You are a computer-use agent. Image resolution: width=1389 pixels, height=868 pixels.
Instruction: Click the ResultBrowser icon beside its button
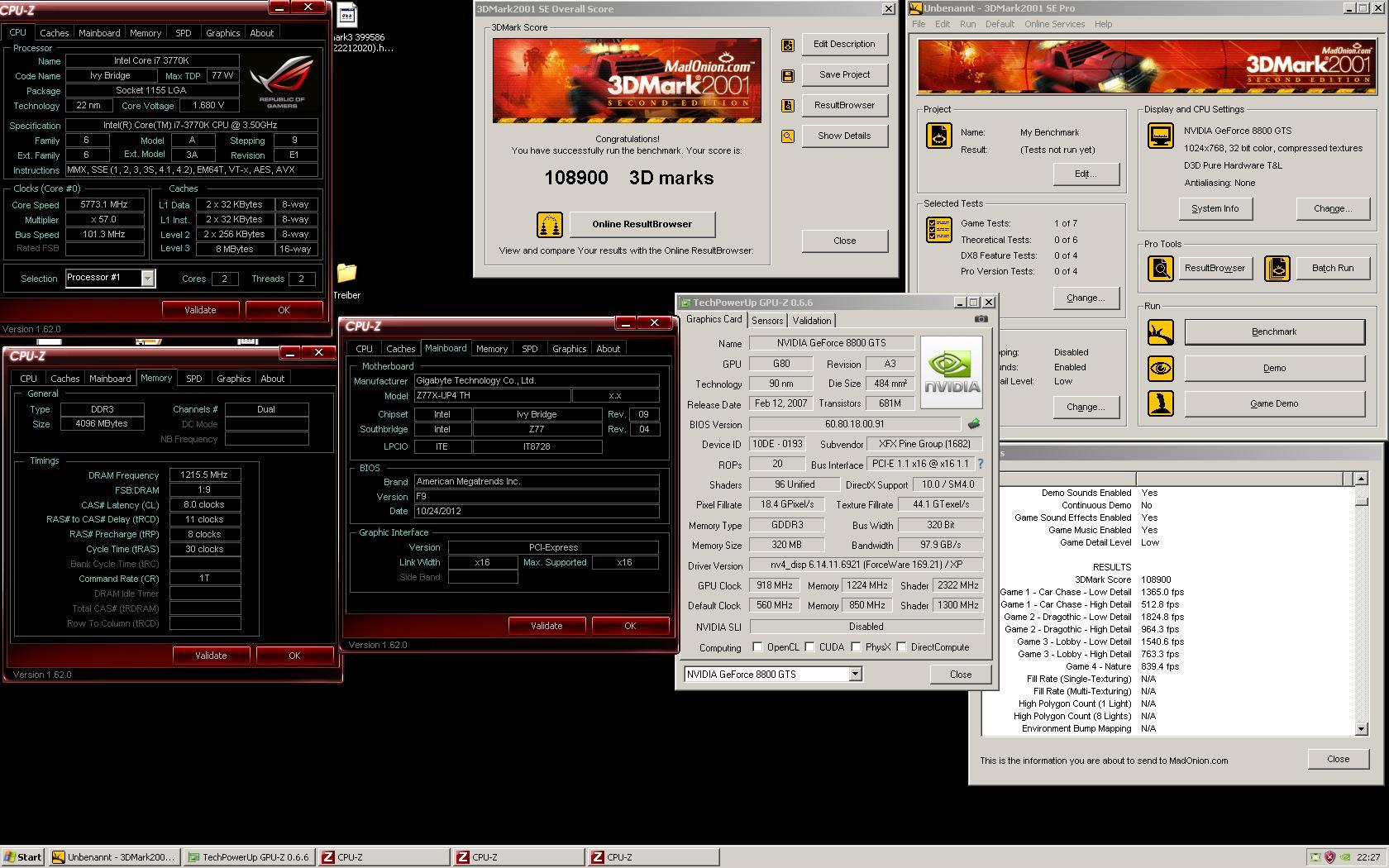tap(788, 106)
